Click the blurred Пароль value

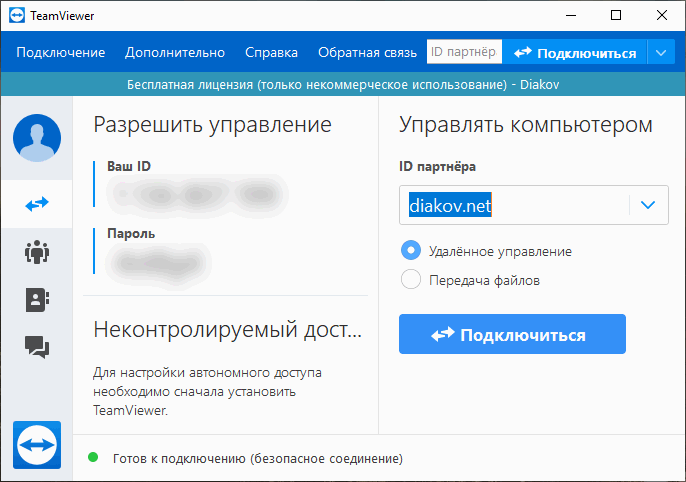tap(159, 264)
